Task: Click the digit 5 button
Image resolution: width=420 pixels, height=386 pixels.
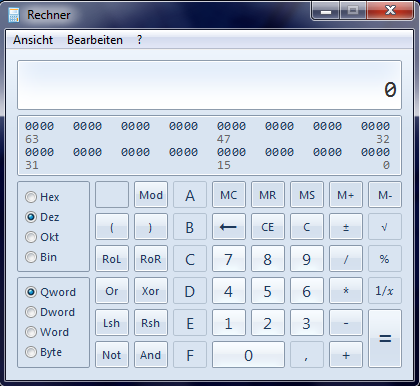Action: pos(268,291)
